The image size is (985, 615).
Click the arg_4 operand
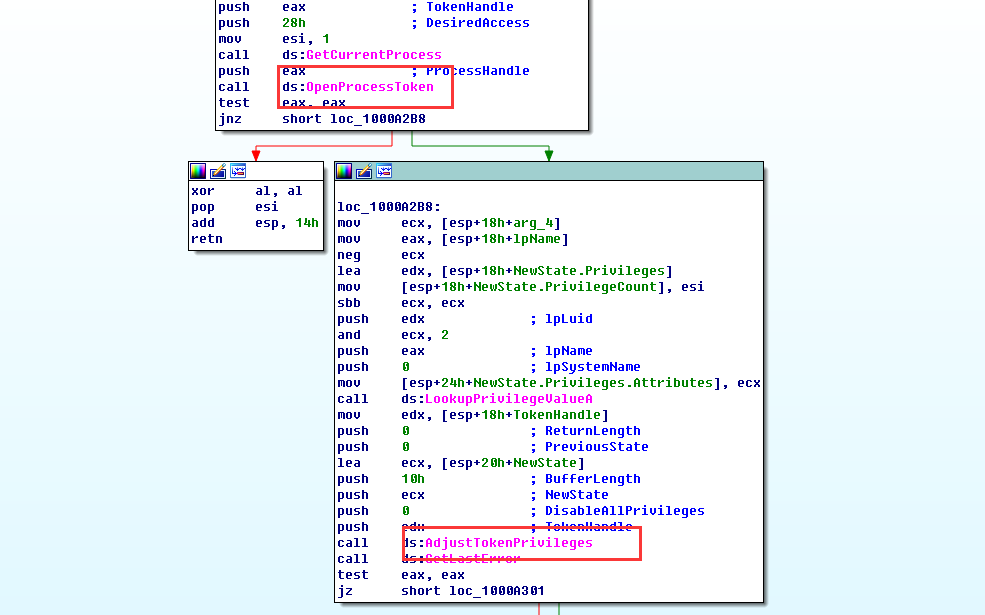coord(533,223)
